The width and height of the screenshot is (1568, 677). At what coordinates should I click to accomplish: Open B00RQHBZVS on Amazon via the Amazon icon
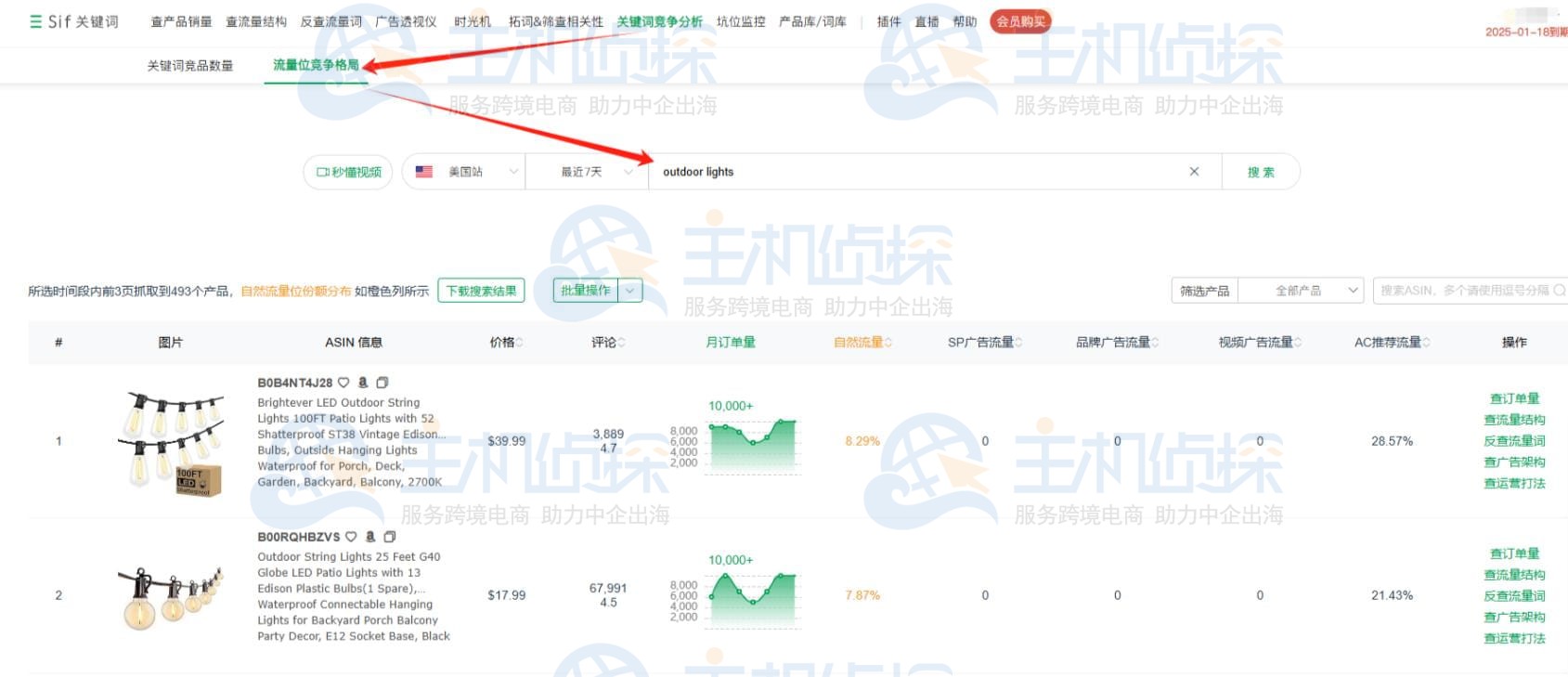click(x=370, y=537)
